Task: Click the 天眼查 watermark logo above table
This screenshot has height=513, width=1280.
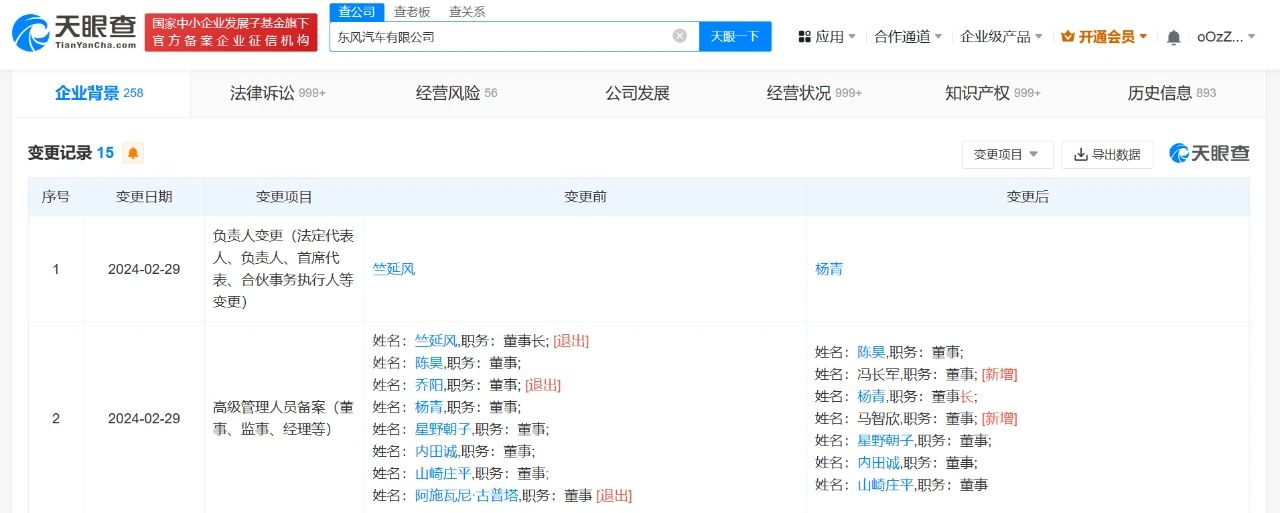Action: (x=1209, y=153)
